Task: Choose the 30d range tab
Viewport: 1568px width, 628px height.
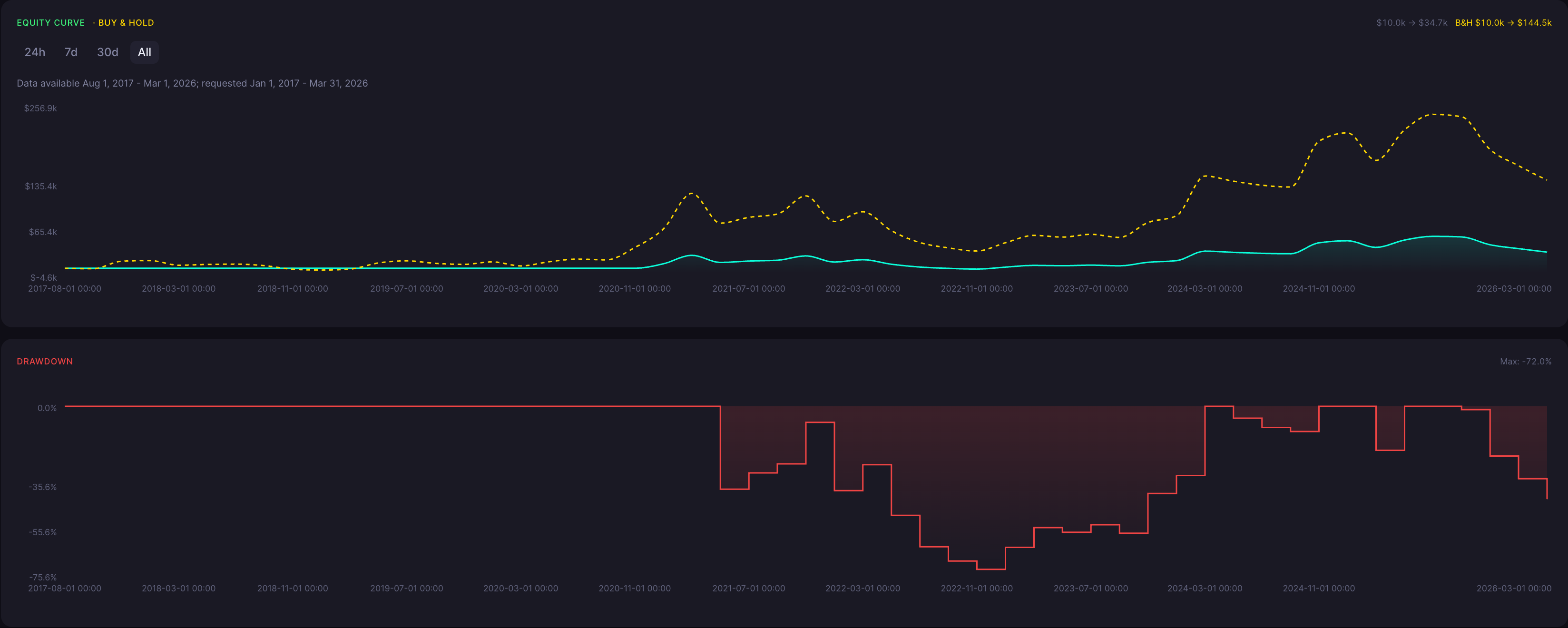Action: [x=108, y=52]
